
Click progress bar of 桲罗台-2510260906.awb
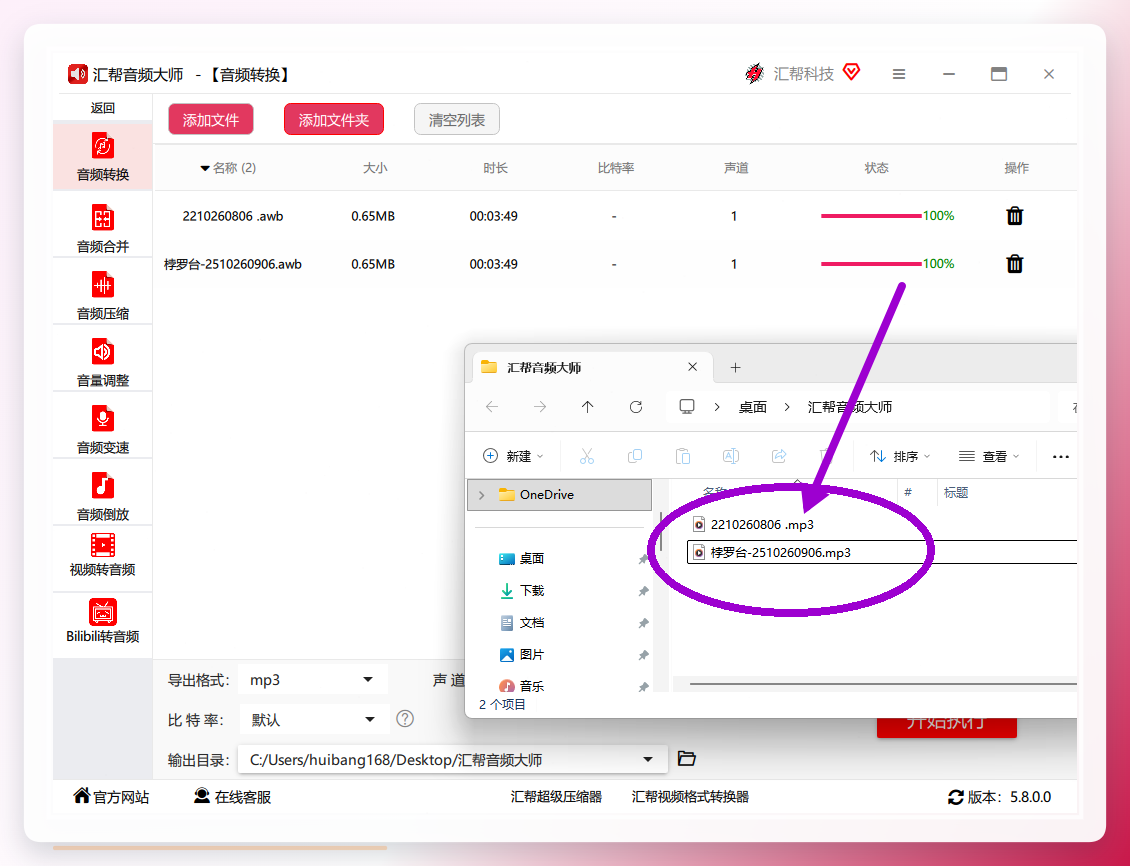871,264
